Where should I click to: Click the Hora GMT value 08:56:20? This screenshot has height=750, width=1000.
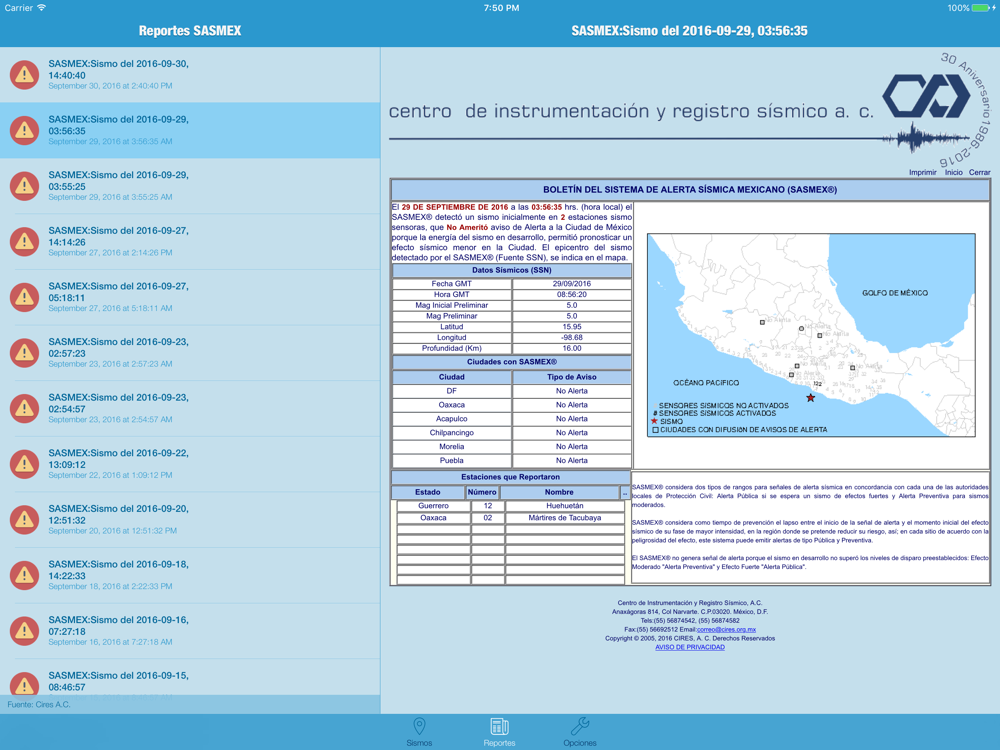(x=572, y=295)
